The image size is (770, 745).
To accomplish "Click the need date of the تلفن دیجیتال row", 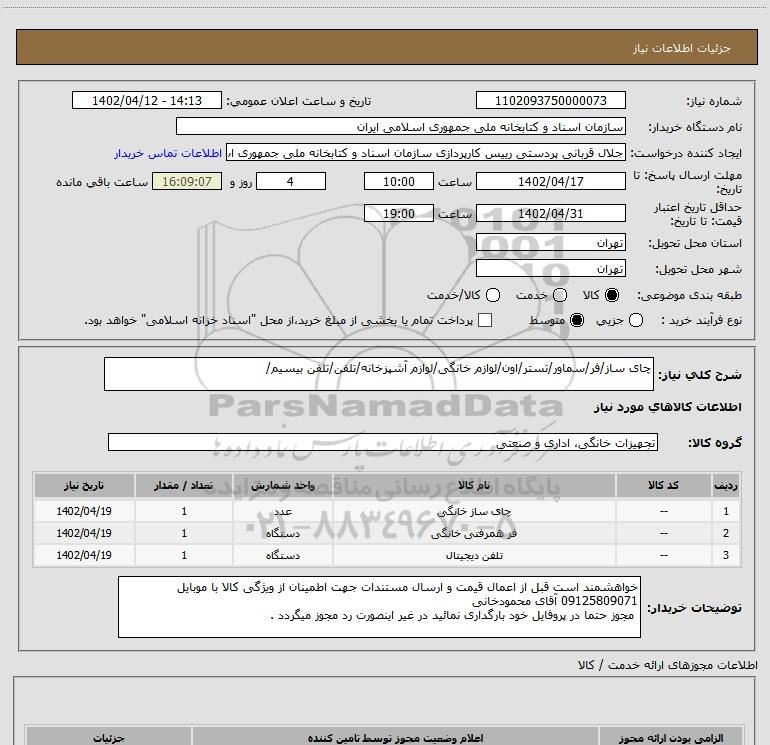I will click(84, 555).
